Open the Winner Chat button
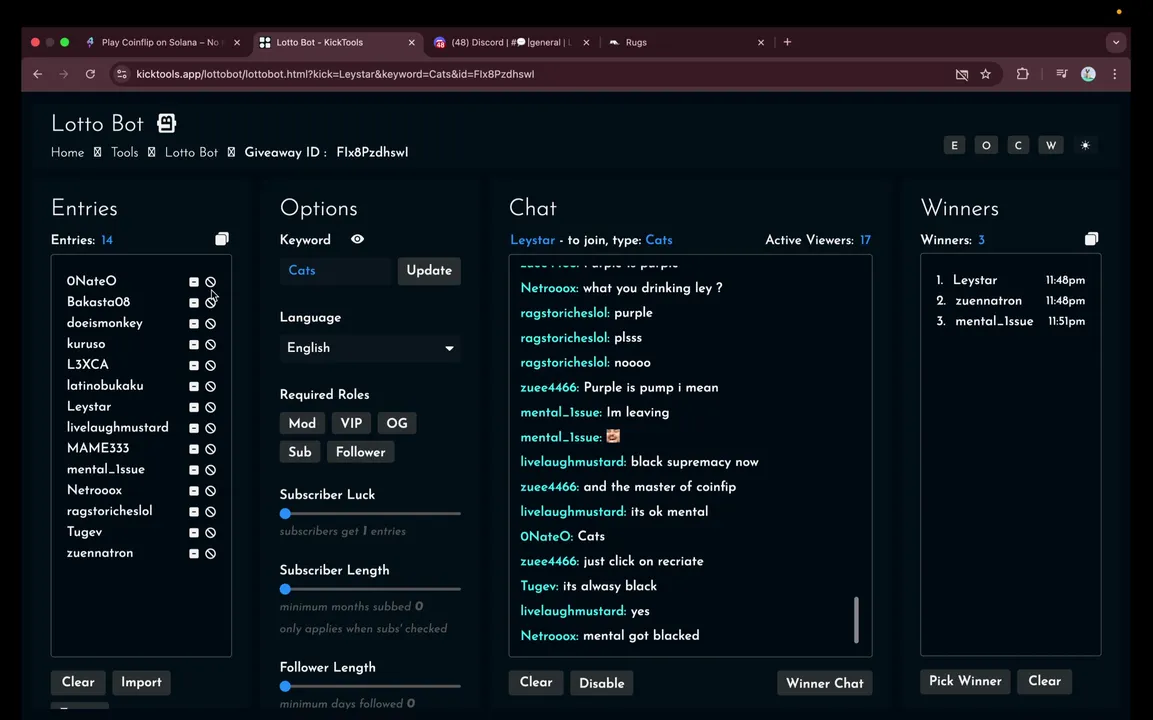This screenshot has width=1153, height=720. tap(825, 683)
